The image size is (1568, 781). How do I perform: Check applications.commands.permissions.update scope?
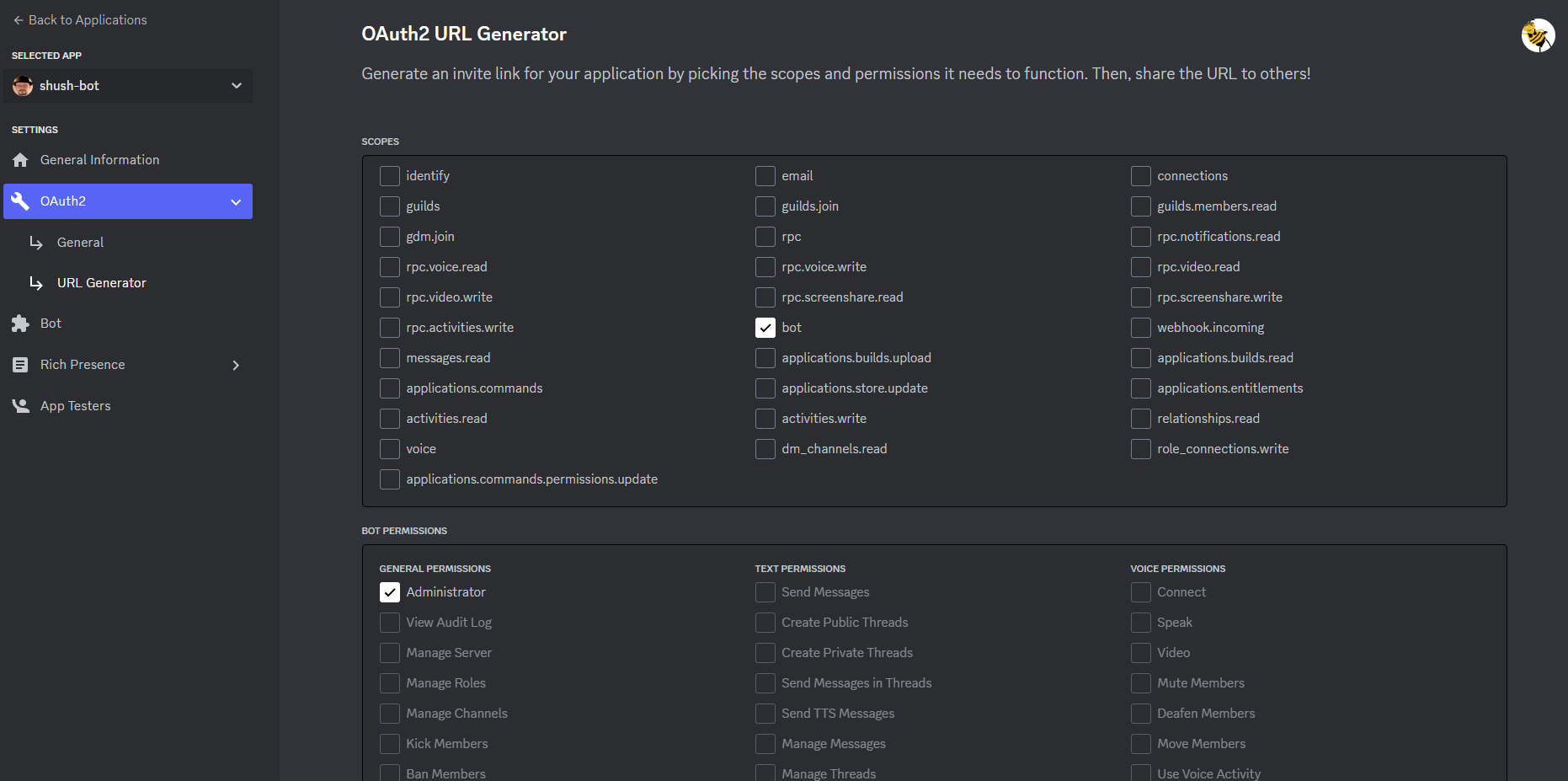(x=389, y=479)
